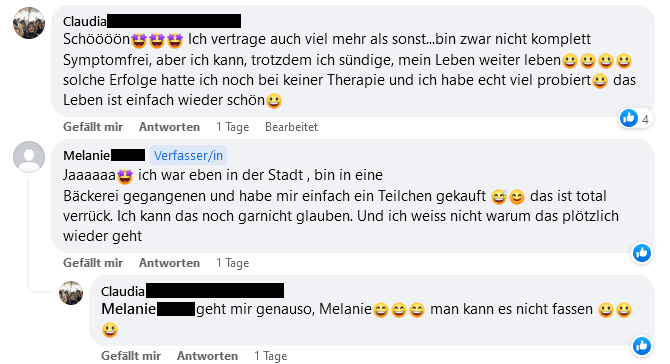Open the 1 Tage timestamp under Melanie's comment
This screenshot has height=364, width=670.
pyautogui.click(x=232, y=263)
